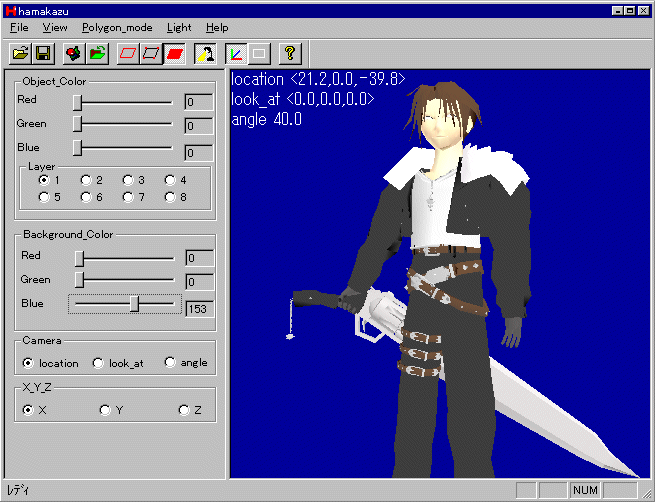The width and height of the screenshot is (655, 502).
Task: Choose the Y axis radio button
Action: pyautogui.click(x=105, y=410)
